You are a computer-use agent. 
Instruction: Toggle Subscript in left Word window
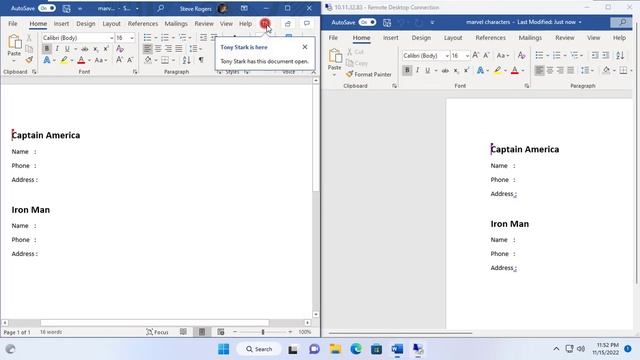tap(96, 49)
